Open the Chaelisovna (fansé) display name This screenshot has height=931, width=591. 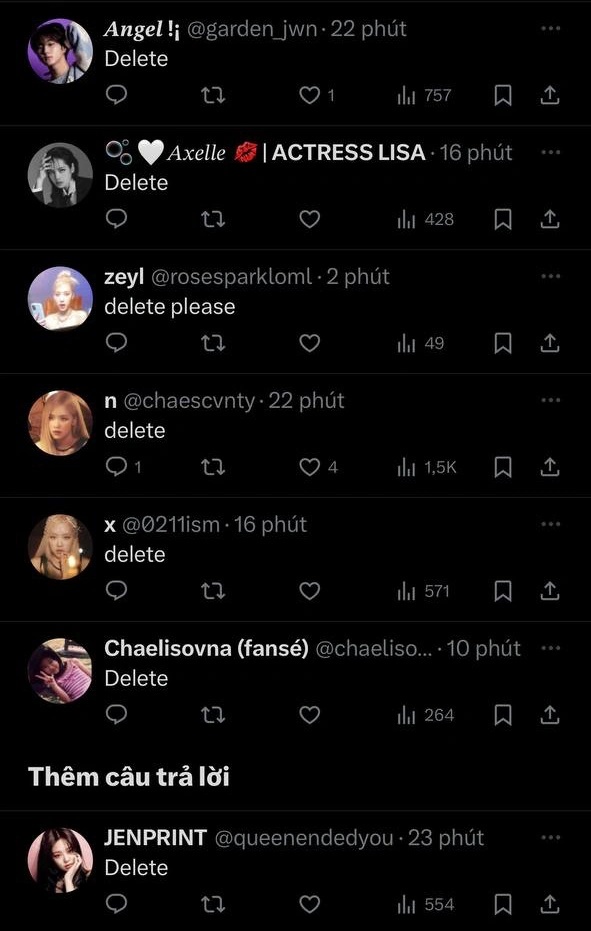coord(207,648)
